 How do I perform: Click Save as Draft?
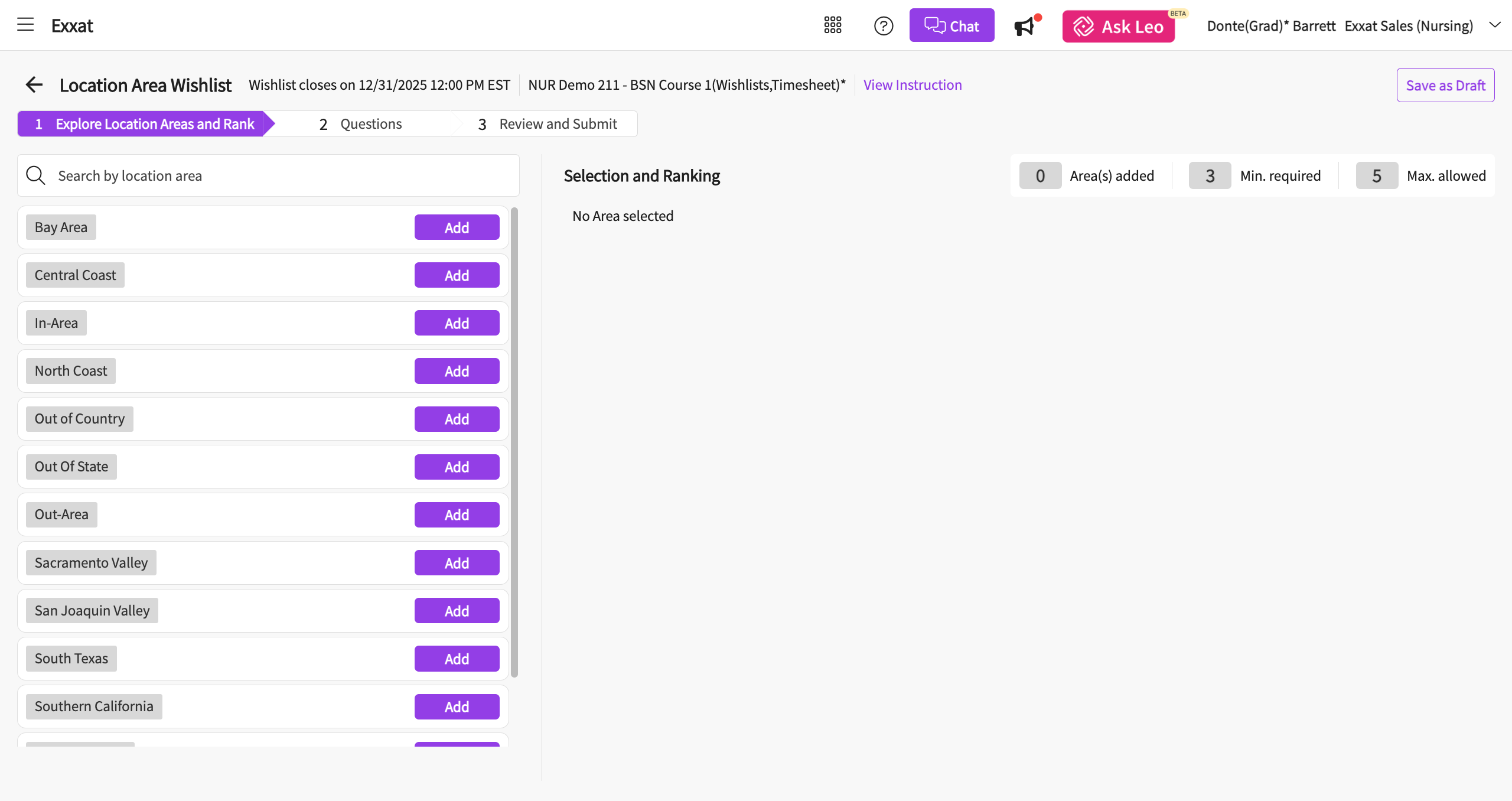tap(1445, 86)
